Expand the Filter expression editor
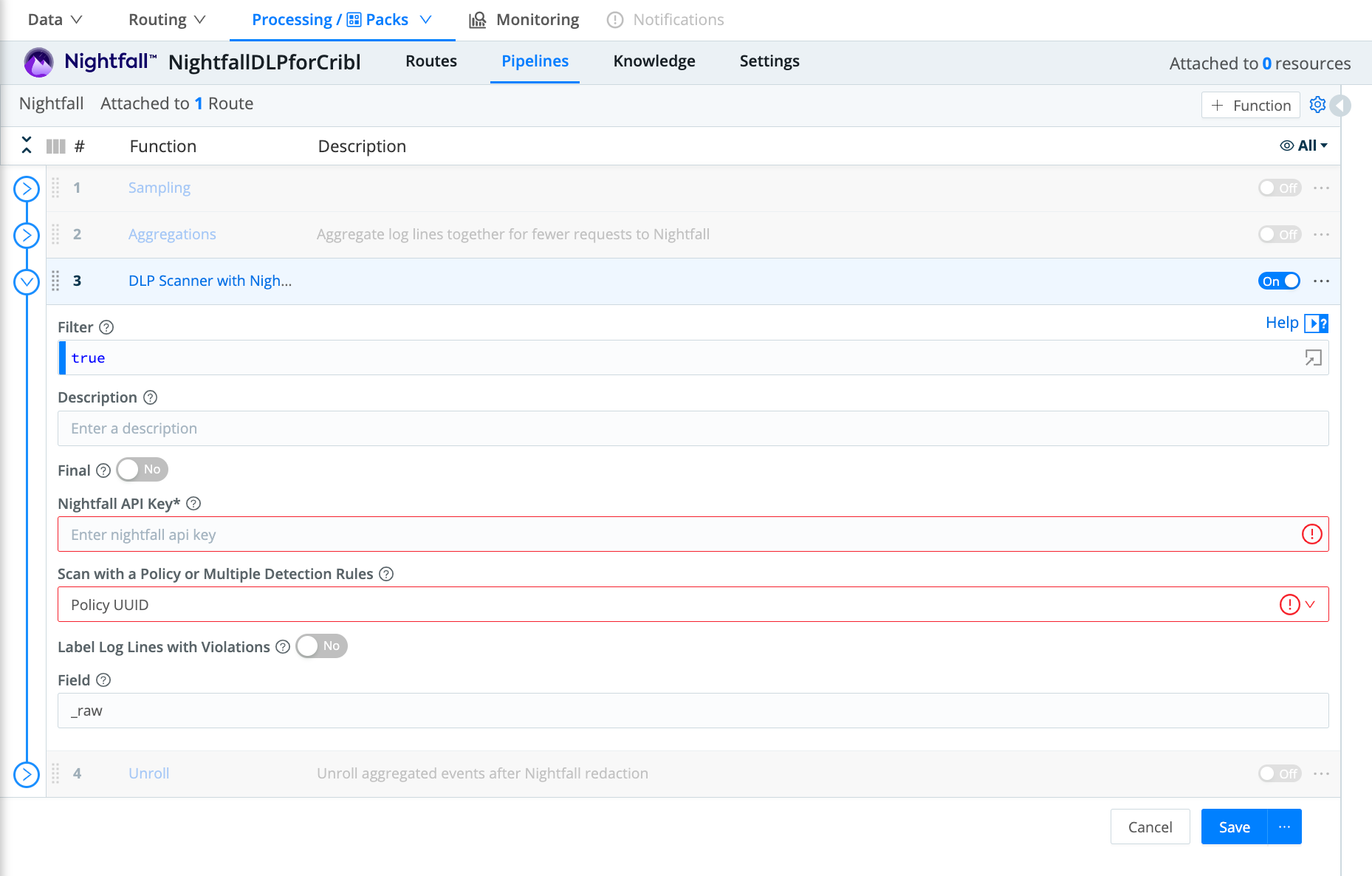The width and height of the screenshot is (1372, 876). coord(1313,358)
